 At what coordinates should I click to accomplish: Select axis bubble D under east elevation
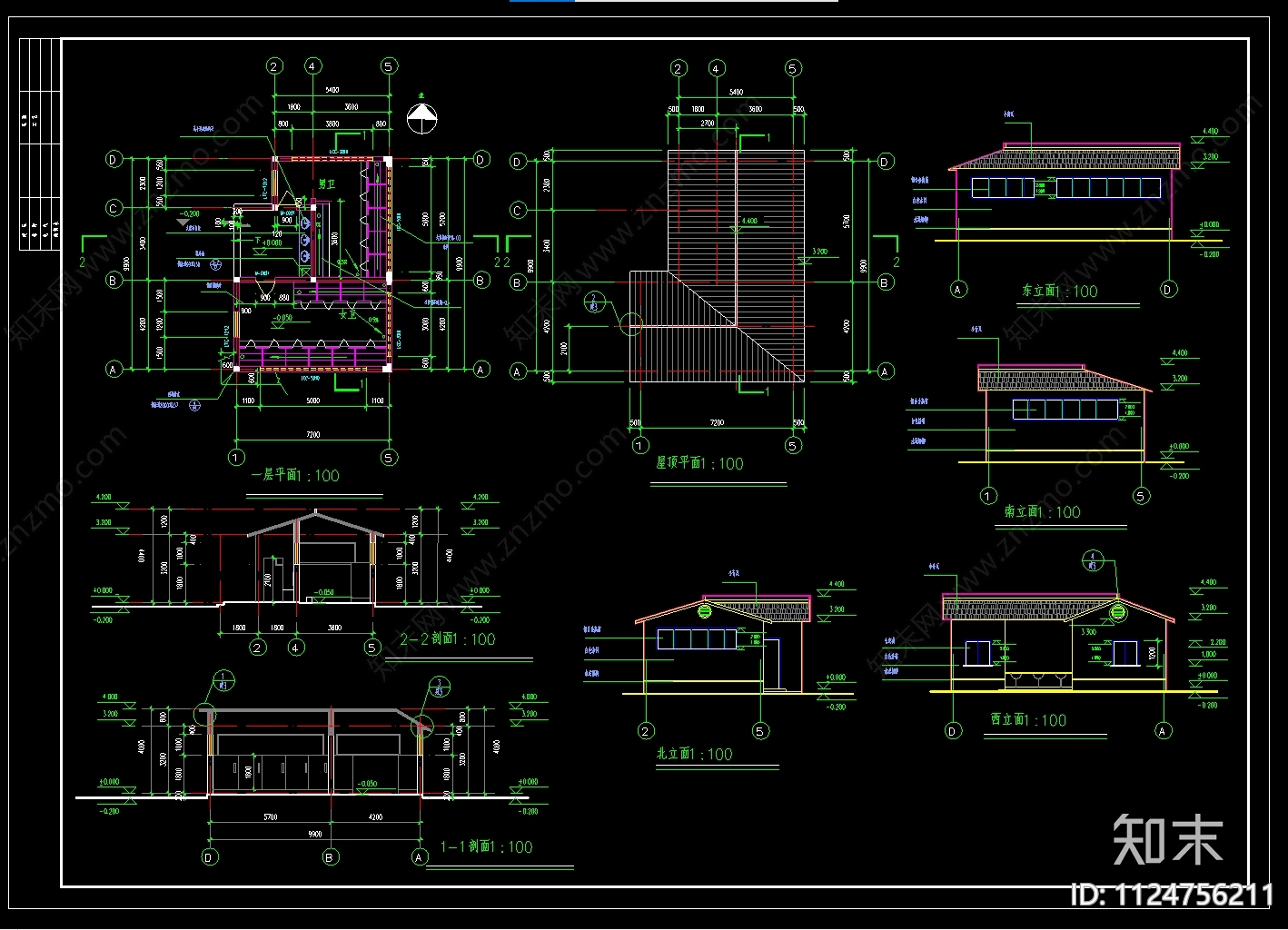pyautogui.click(x=1168, y=290)
